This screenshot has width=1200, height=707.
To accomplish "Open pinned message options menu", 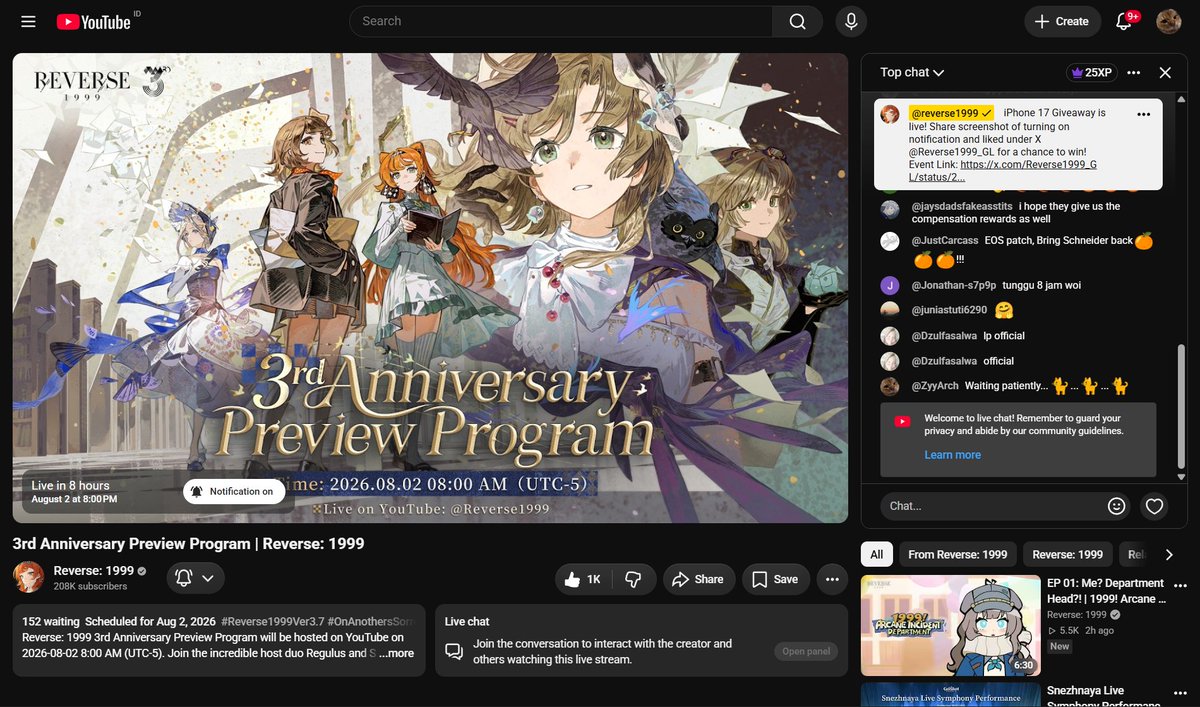I will coord(1143,114).
